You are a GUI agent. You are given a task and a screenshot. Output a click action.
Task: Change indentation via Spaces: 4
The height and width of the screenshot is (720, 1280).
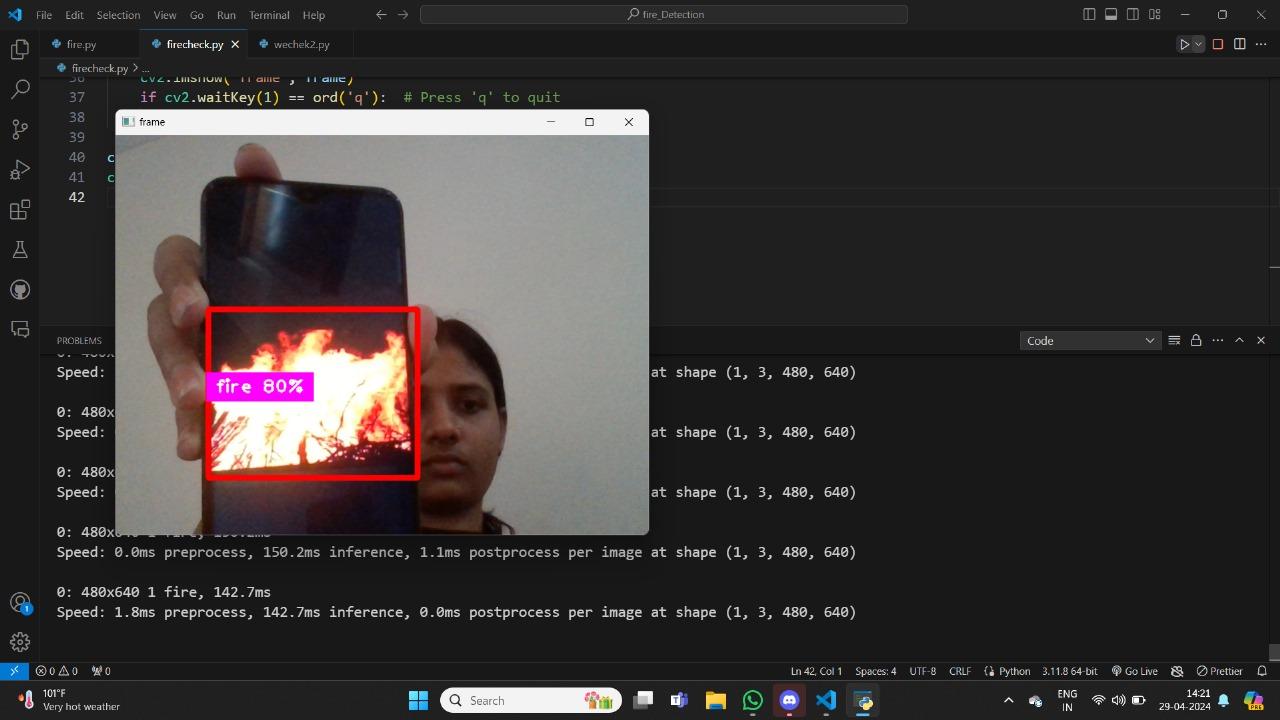[876, 671]
